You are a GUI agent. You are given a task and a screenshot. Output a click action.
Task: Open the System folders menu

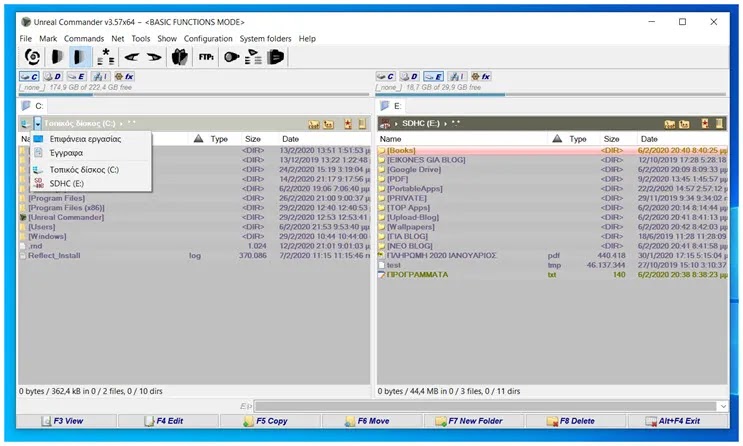(x=265, y=39)
